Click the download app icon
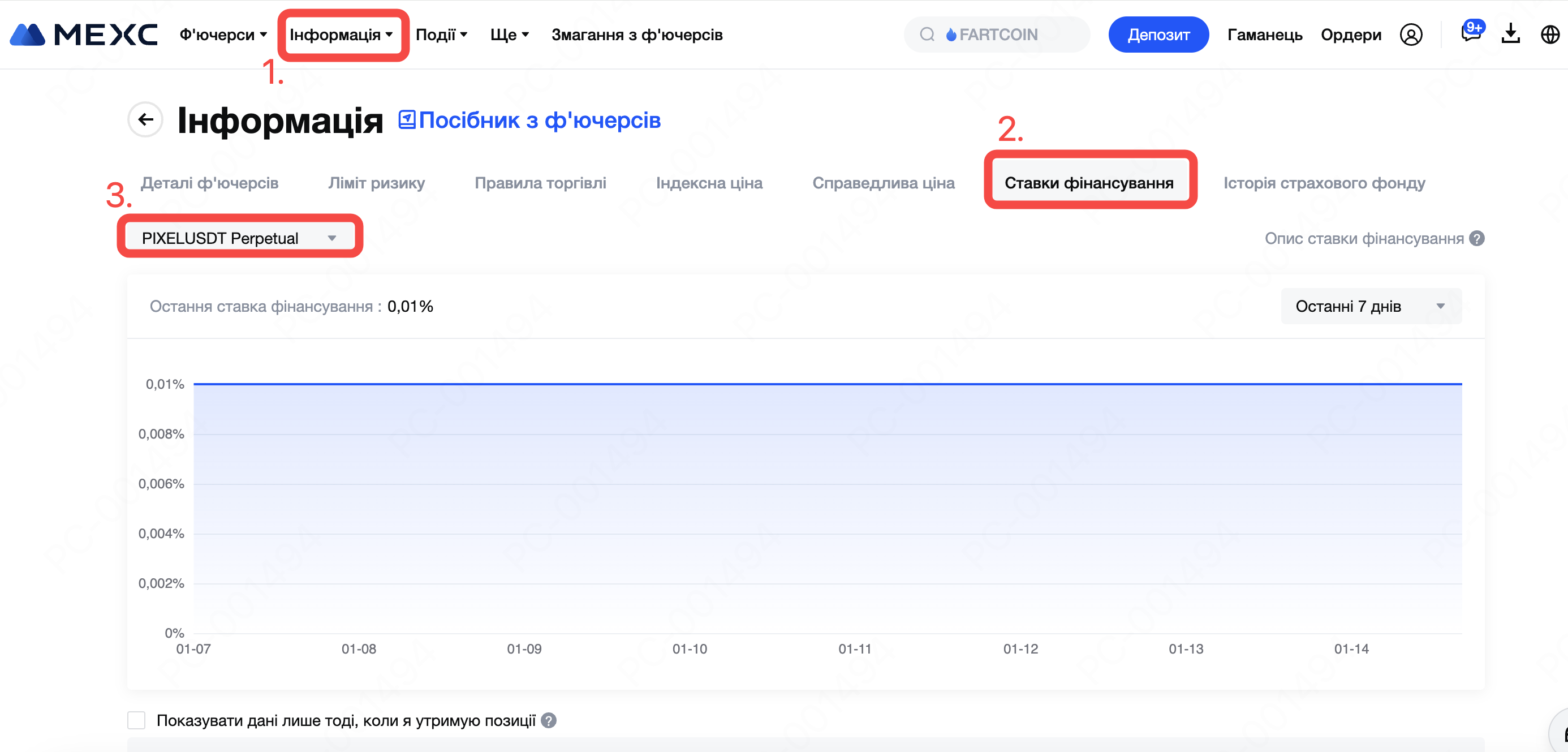The image size is (1568, 752). pyautogui.click(x=1510, y=35)
